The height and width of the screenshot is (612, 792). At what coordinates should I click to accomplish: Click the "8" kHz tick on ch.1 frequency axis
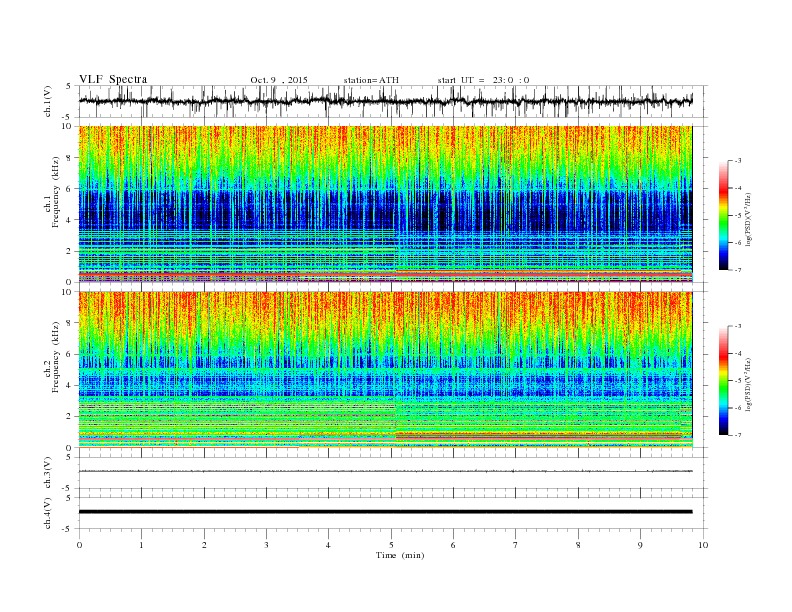[70, 158]
